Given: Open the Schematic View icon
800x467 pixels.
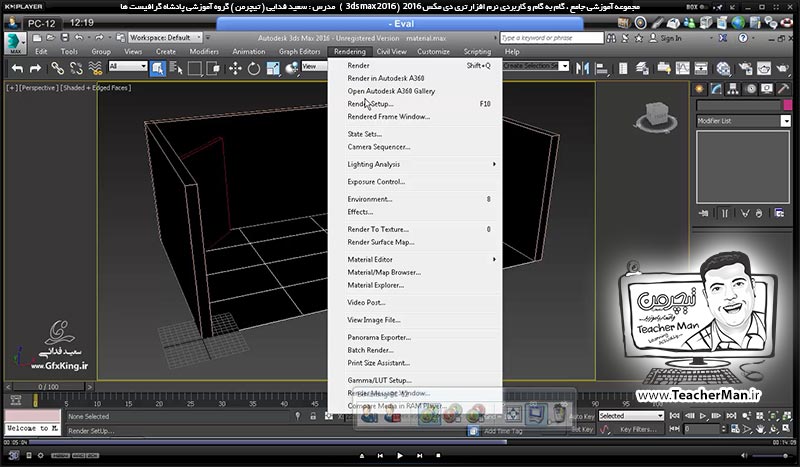Looking at the screenshot, I should (701, 68).
